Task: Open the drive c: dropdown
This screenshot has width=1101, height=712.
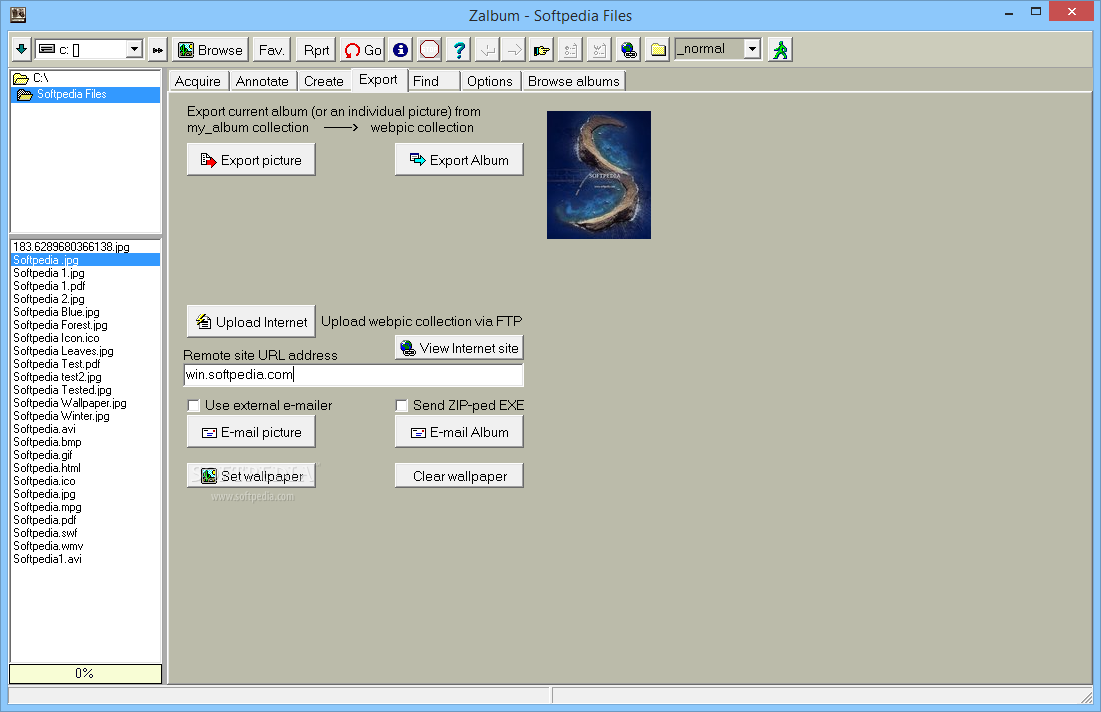Action: [134, 49]
